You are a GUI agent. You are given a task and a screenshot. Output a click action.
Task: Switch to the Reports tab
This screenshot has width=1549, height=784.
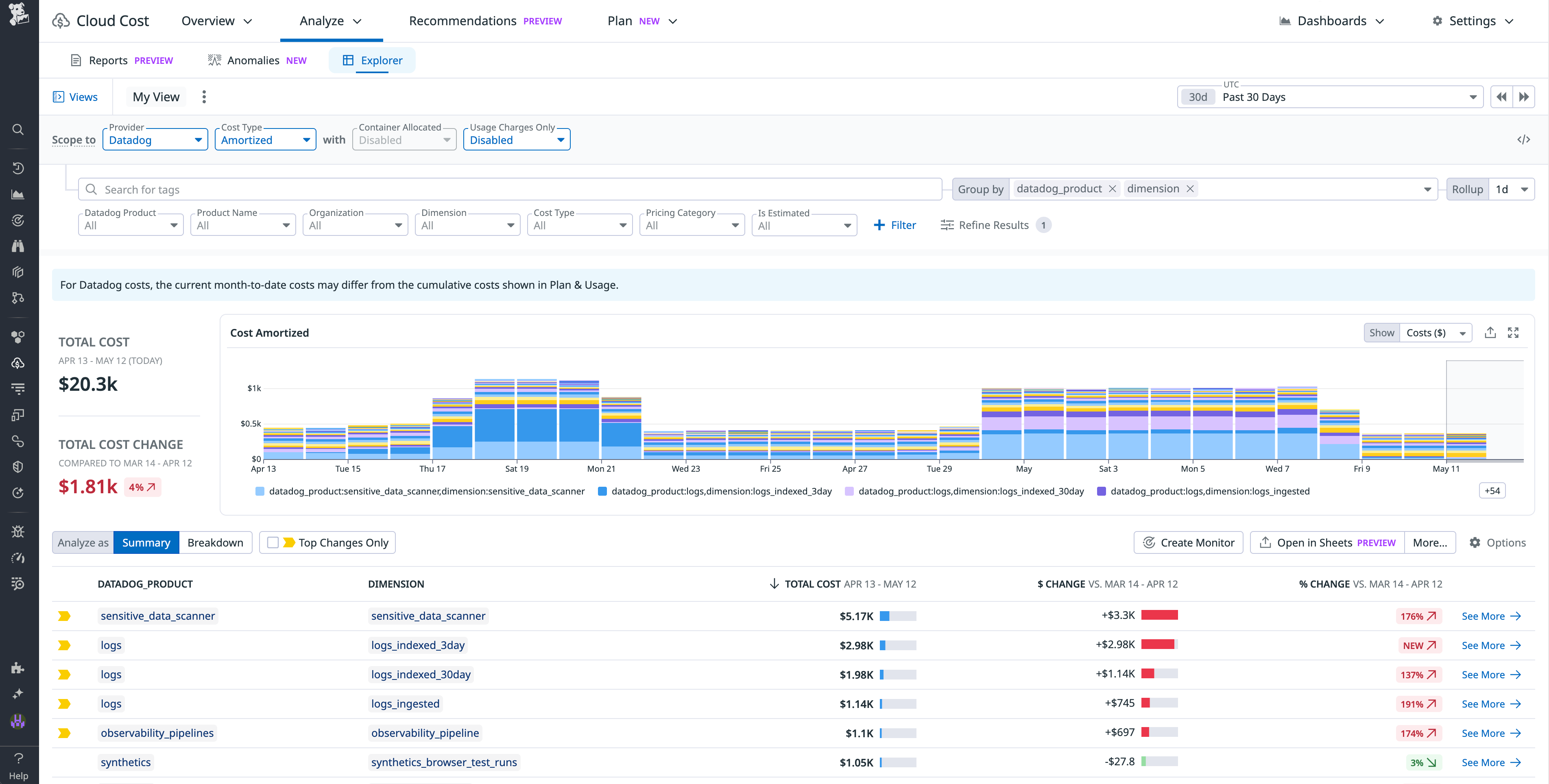[x=108, y=60]
